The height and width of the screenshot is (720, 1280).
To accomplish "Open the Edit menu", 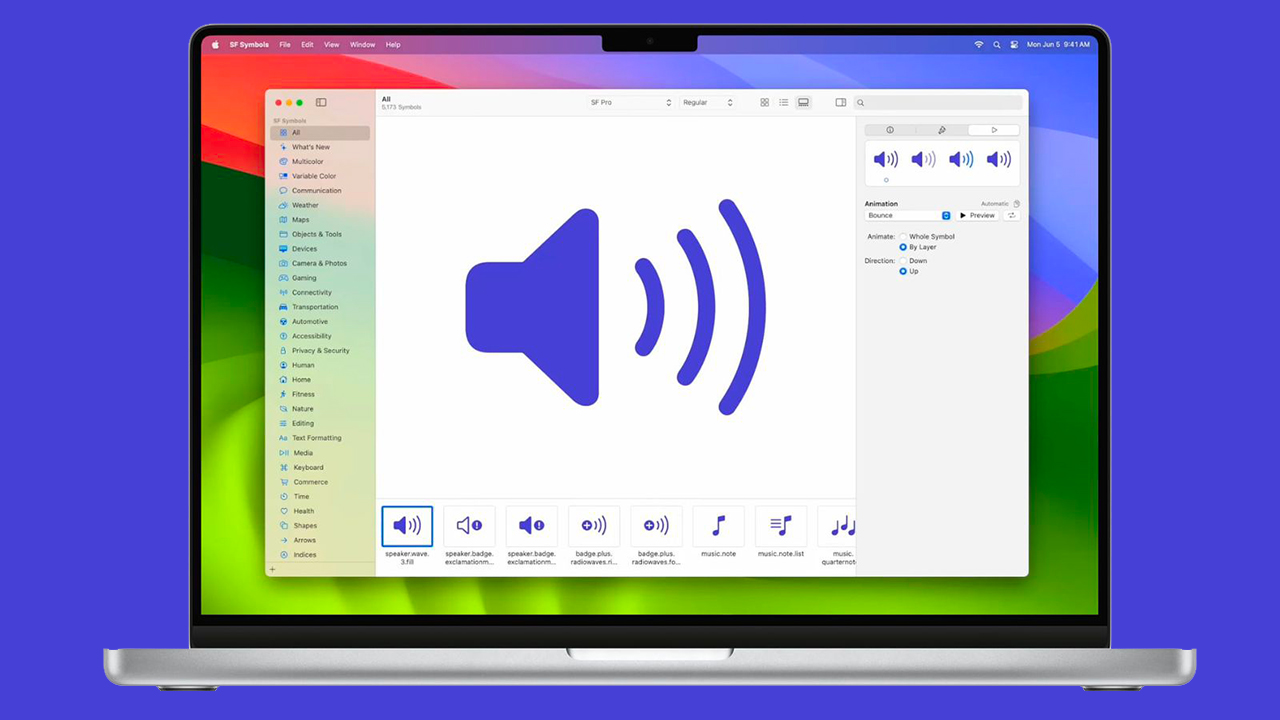I will [307, 45].
